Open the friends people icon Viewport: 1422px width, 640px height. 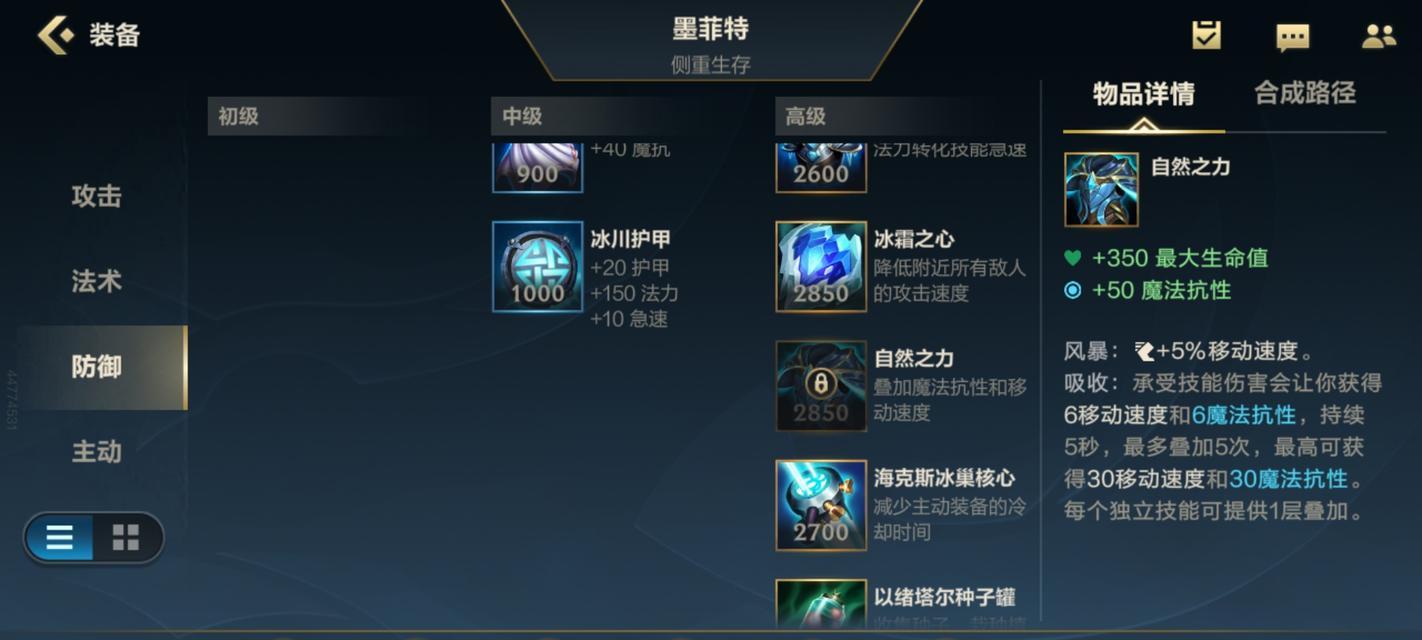[x=1379, y=37]
